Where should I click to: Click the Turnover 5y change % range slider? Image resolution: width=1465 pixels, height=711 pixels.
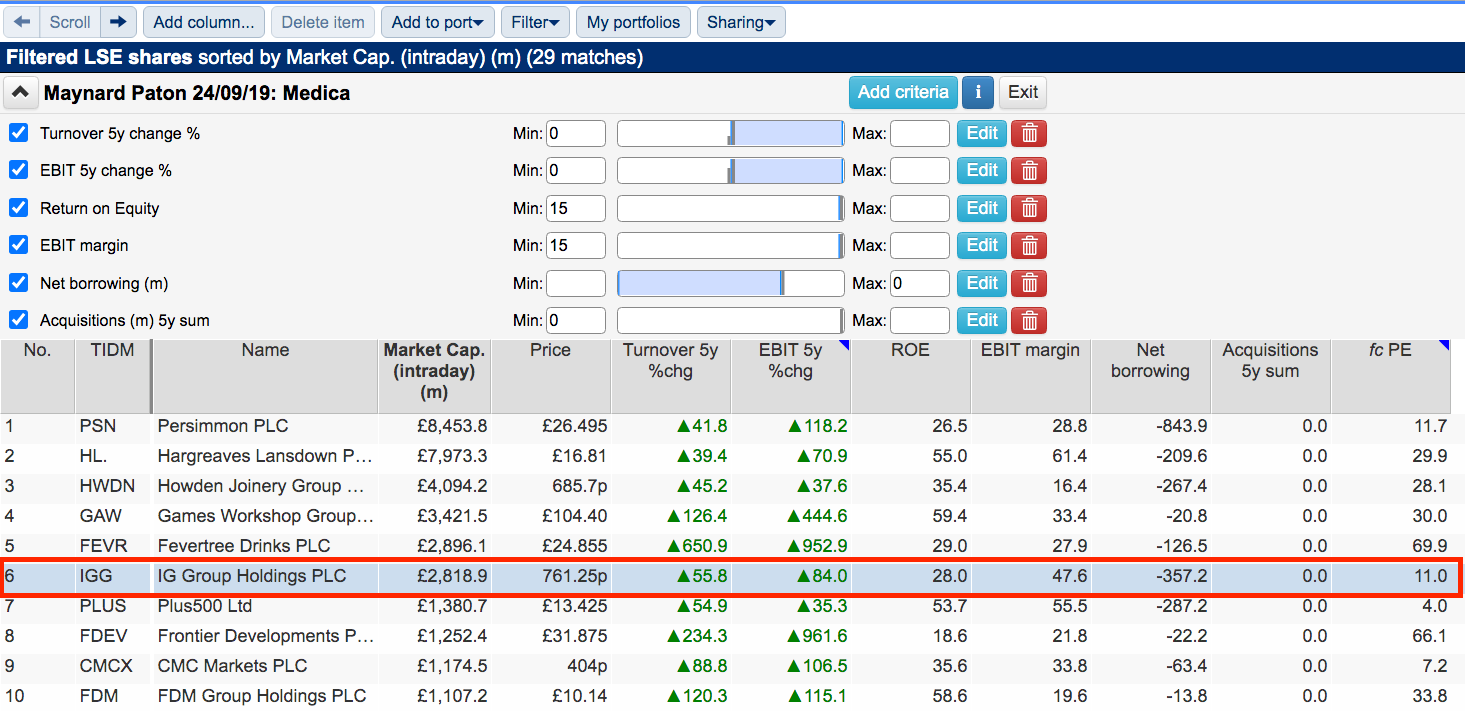[731, 133]
